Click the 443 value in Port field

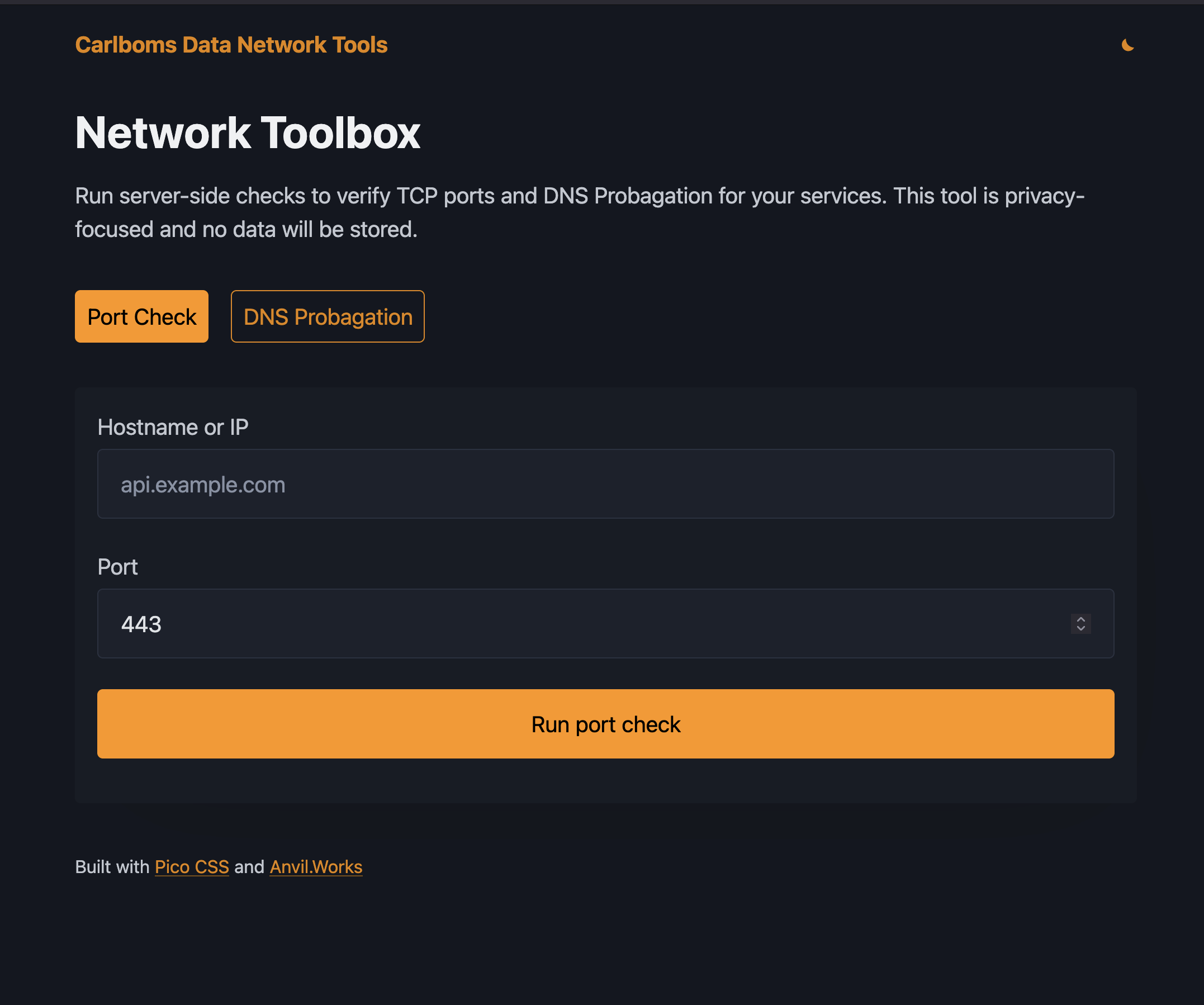coord(141,624)
